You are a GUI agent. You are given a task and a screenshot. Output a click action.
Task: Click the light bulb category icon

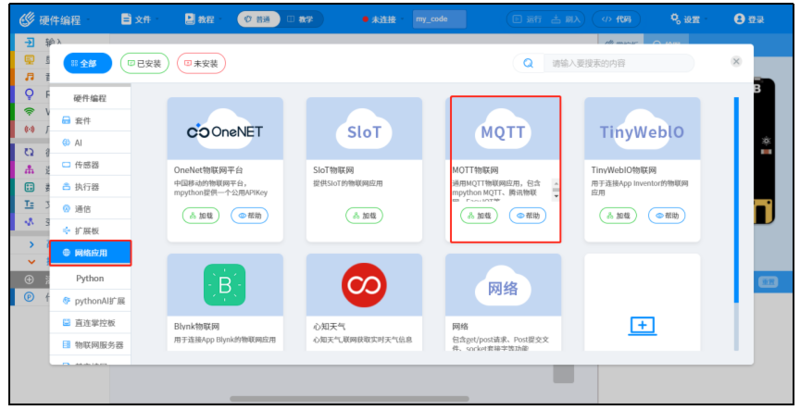click(x=30, y=94)
